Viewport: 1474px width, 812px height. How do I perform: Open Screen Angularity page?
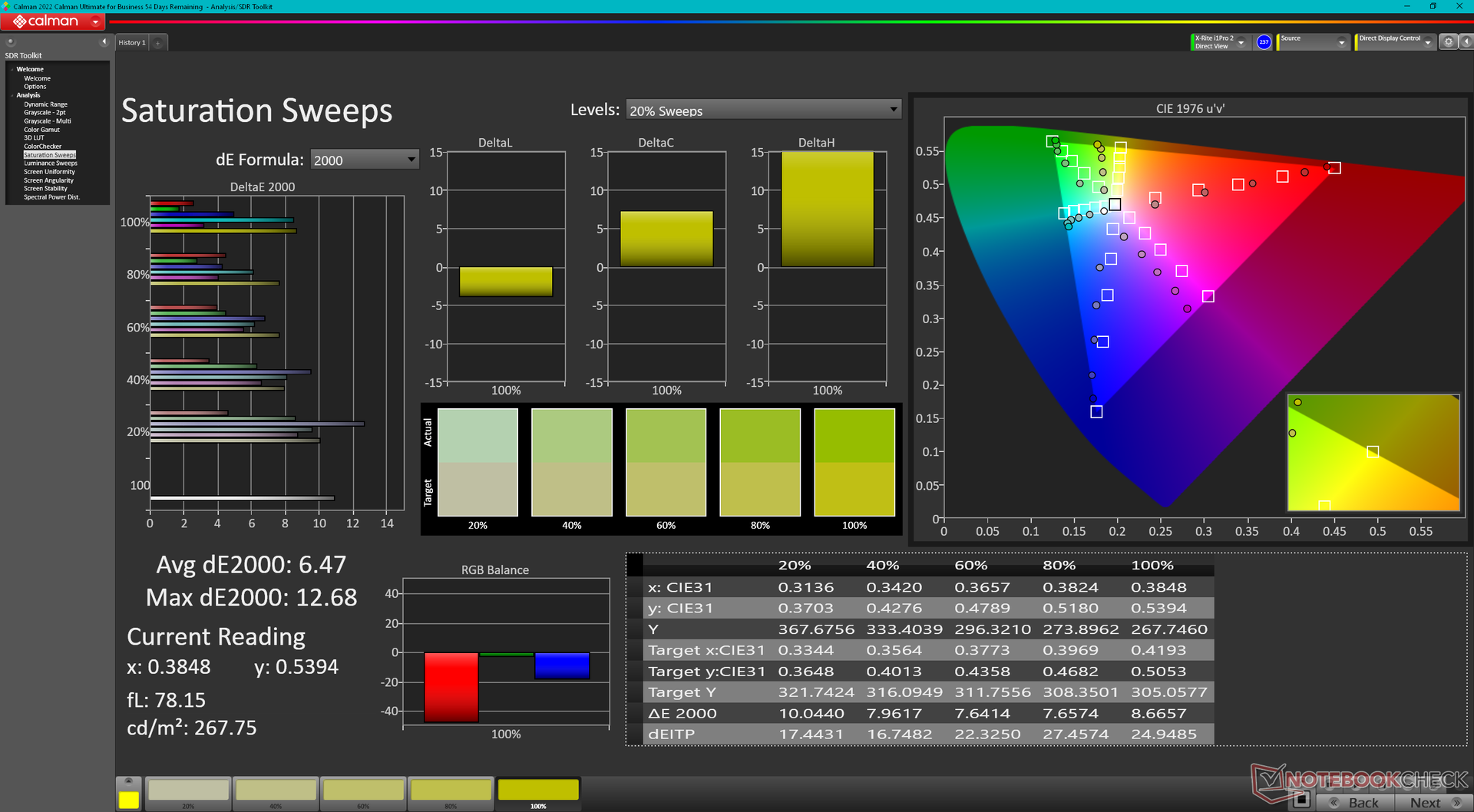[48, 180]
